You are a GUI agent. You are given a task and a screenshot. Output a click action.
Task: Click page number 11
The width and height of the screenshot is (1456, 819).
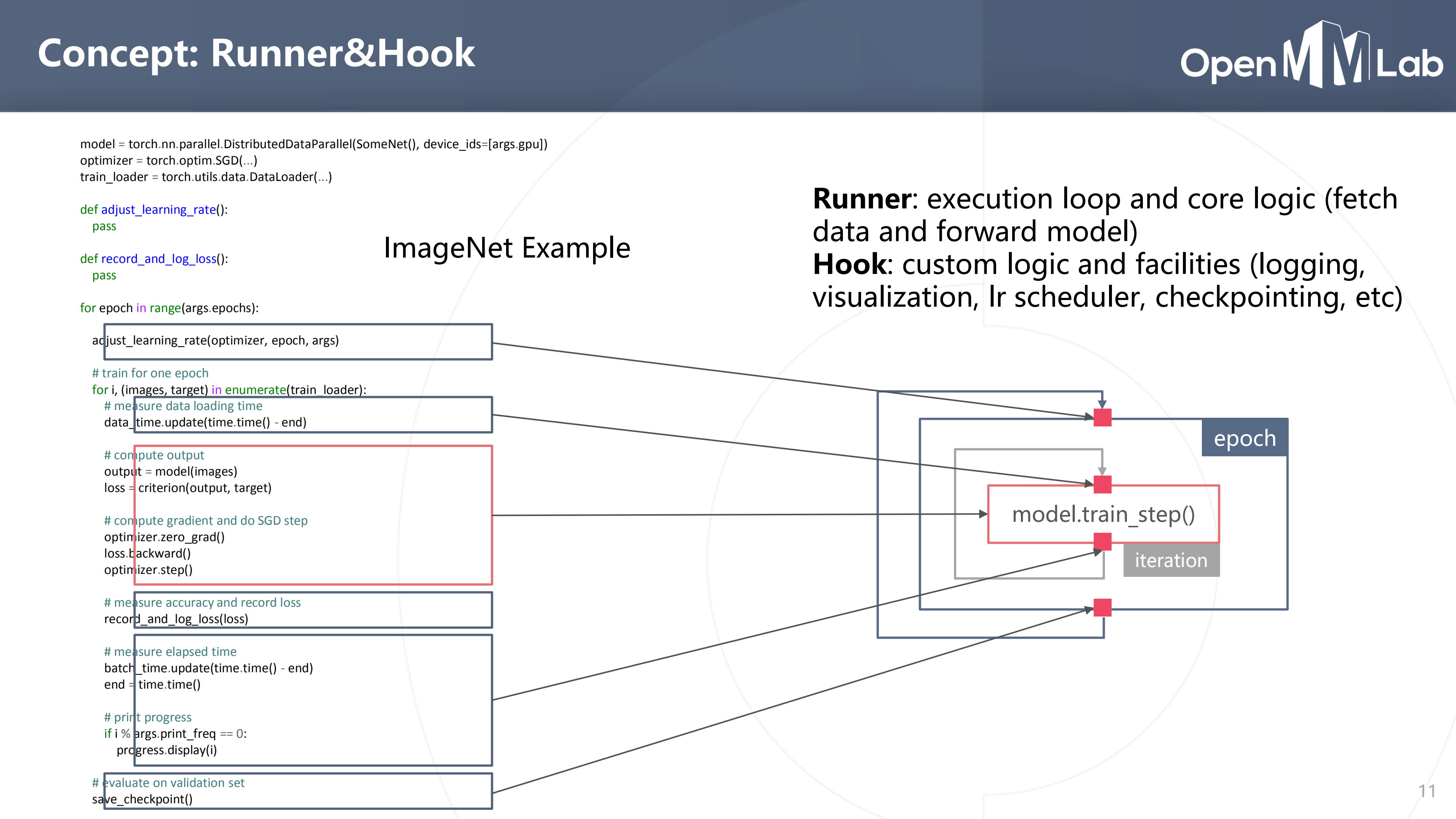[x=1426, y=791]
